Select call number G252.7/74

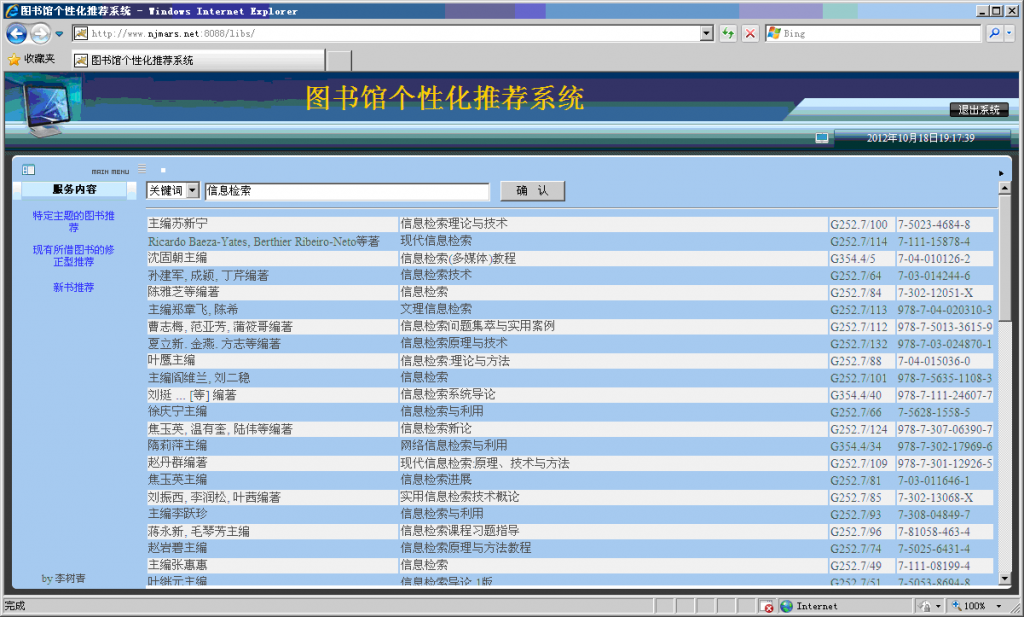pos(856,548)
